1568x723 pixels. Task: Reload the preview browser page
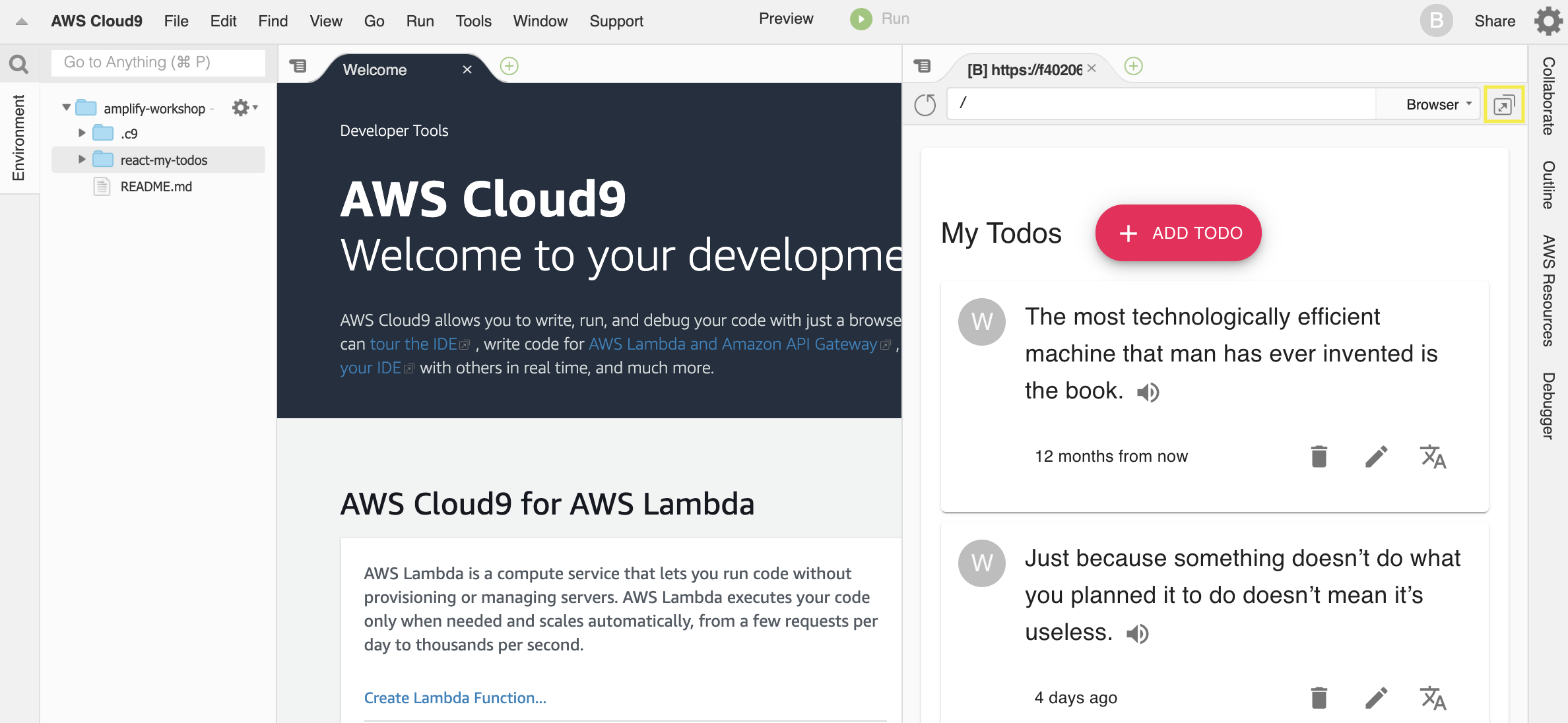(925, 104)
